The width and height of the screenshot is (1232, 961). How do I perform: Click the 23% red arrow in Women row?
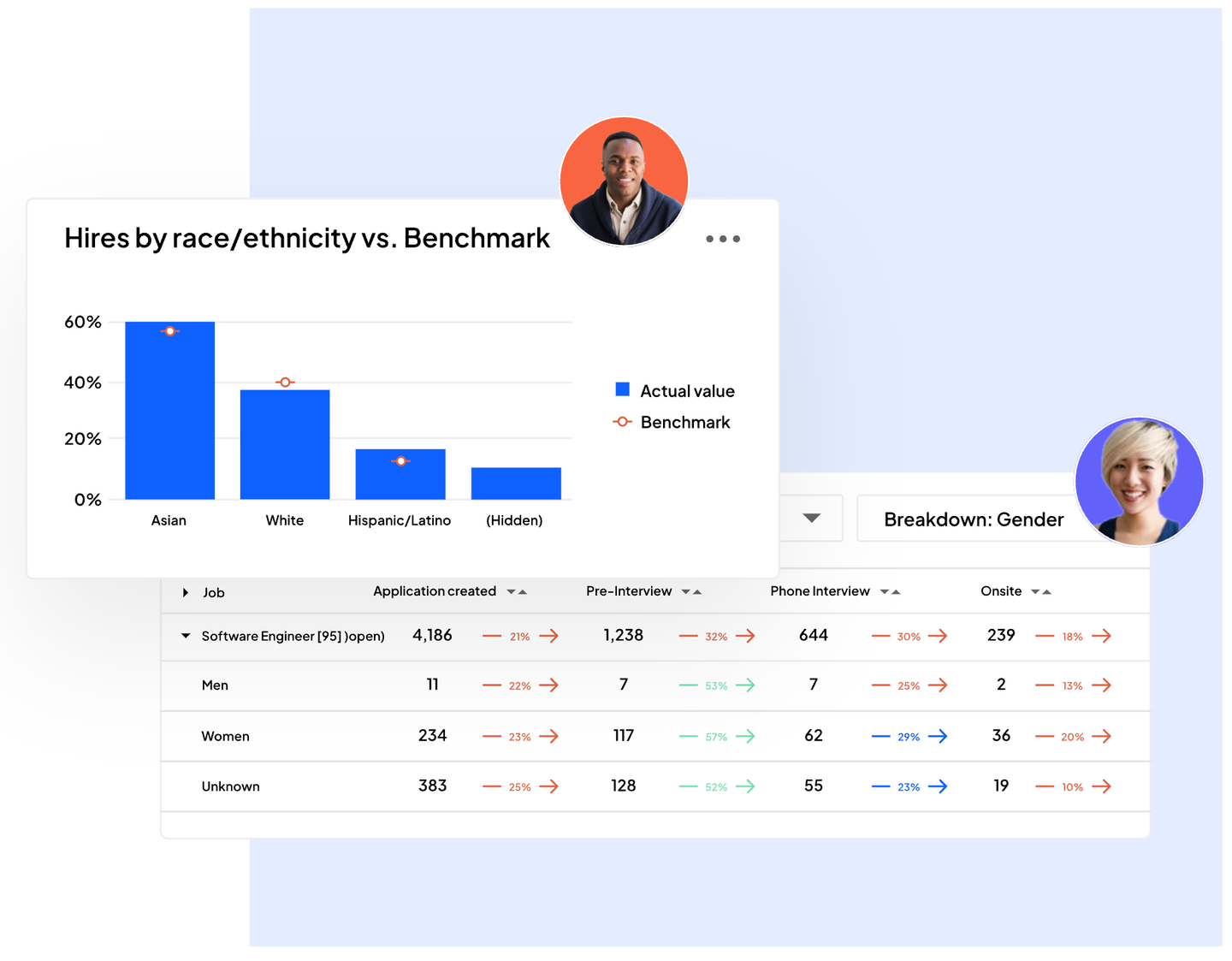pos(521,736)
